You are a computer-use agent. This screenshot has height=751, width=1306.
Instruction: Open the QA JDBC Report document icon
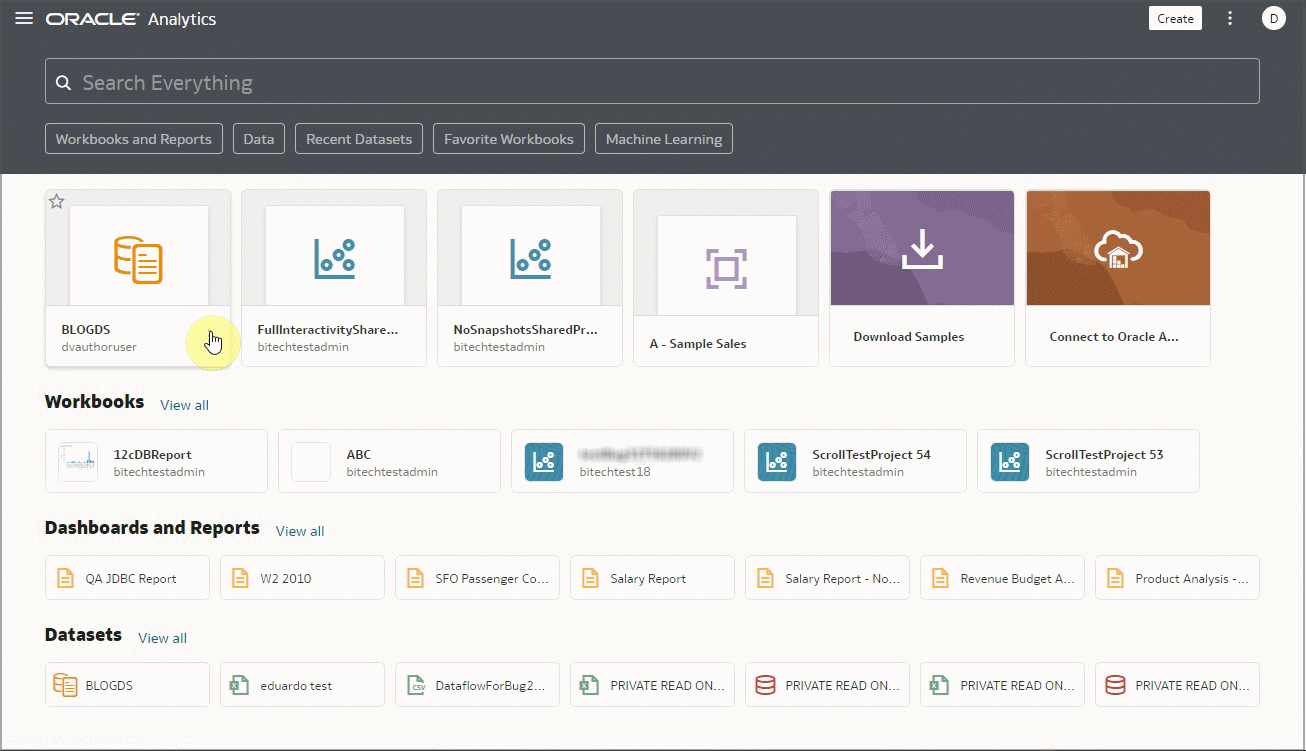[65, 577]
